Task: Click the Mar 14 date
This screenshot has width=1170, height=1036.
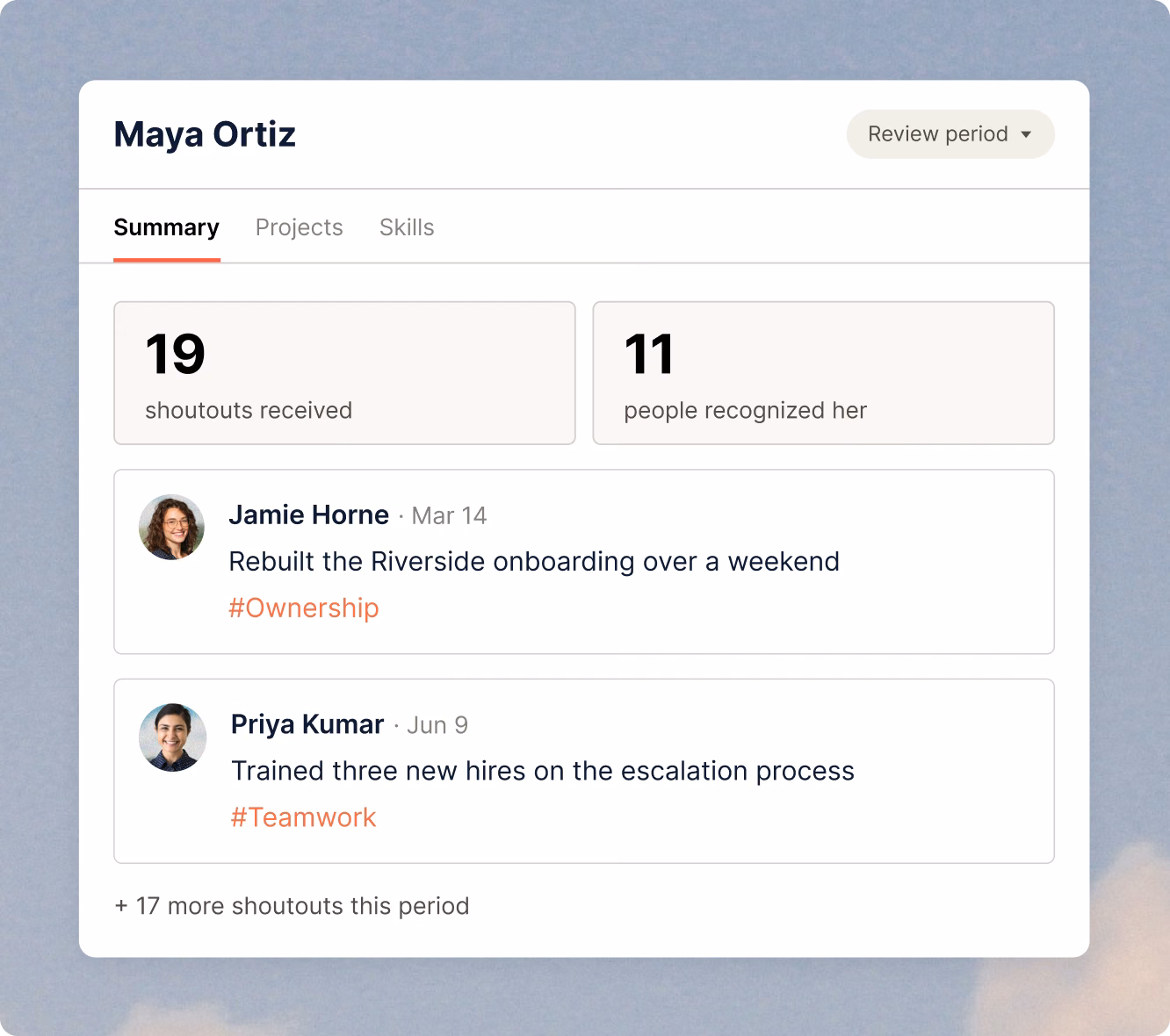Action: pyautogui.click(x=449, y=515)
